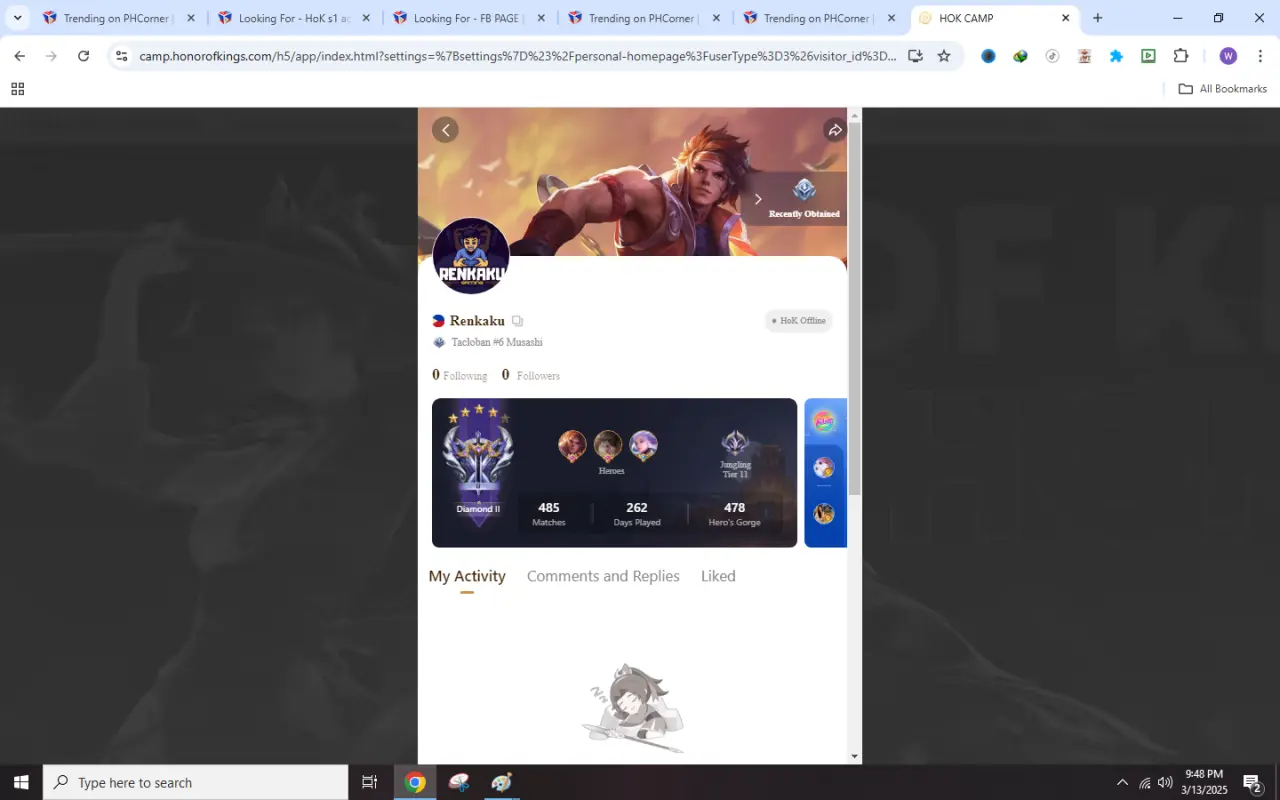
Task: Open the All Bookmarks folder
Action: tap(1222, 89)
